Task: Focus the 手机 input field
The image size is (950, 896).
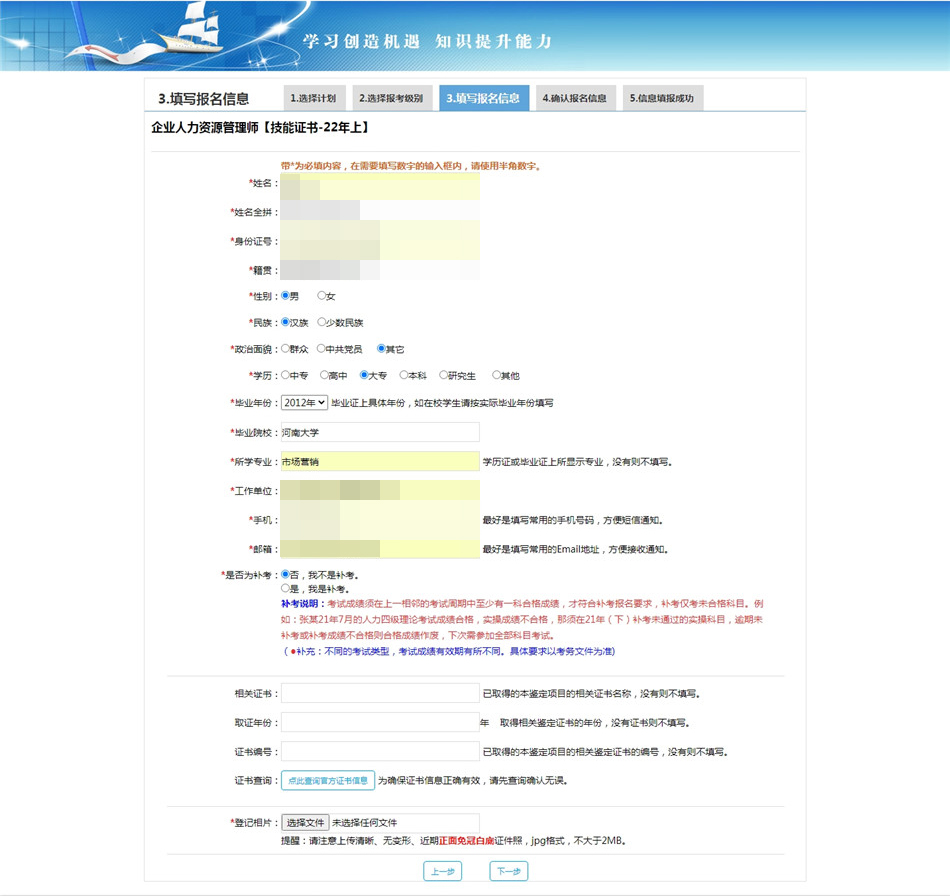Action: pos(380,519)
